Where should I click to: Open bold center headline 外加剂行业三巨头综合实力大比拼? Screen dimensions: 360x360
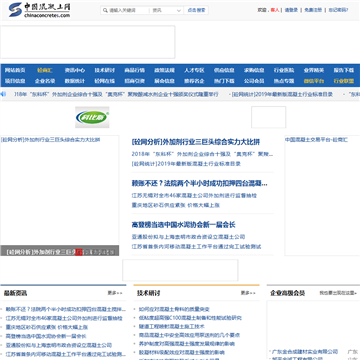click(196, 142)
